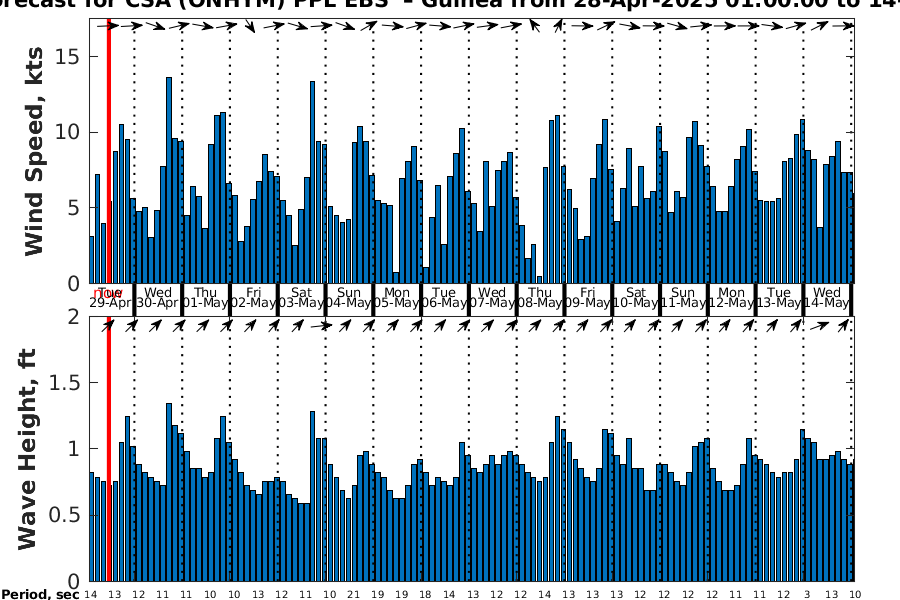The height and width of the screenshot is (600, 900).
Task: Click the 0.5 tick on the wave height axis
Action: (x=64, y=515)
